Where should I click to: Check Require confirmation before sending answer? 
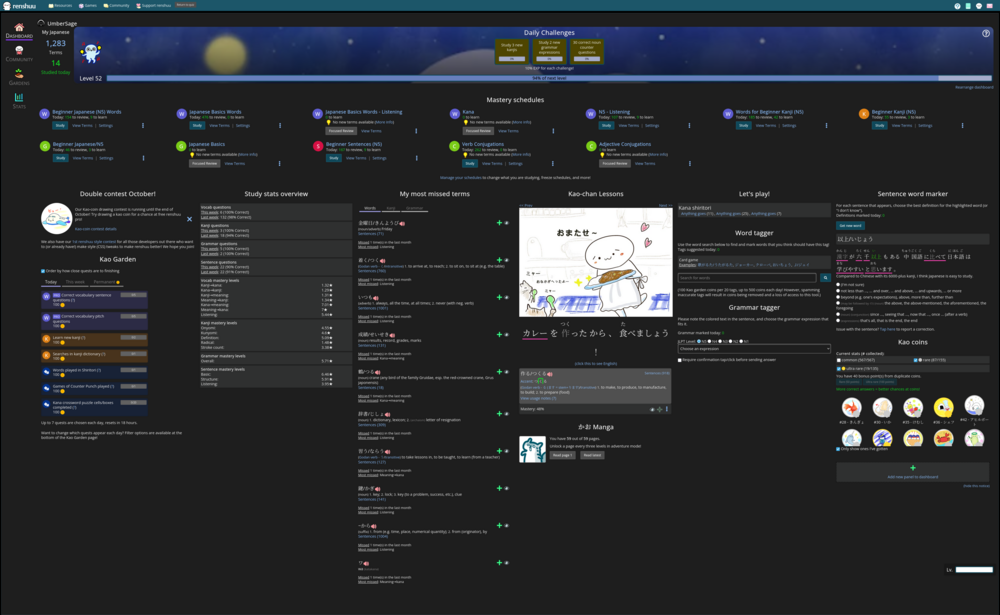click(680, 359)
